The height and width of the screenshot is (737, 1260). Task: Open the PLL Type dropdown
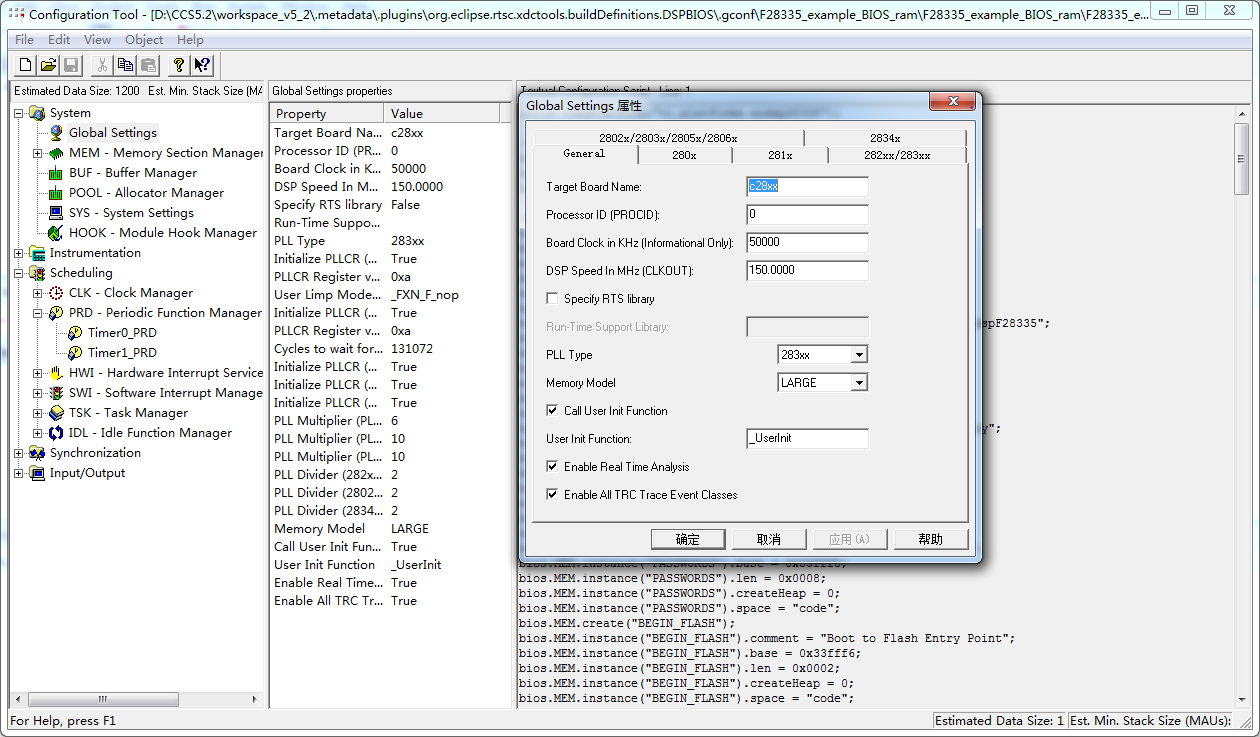coord(858,355)
